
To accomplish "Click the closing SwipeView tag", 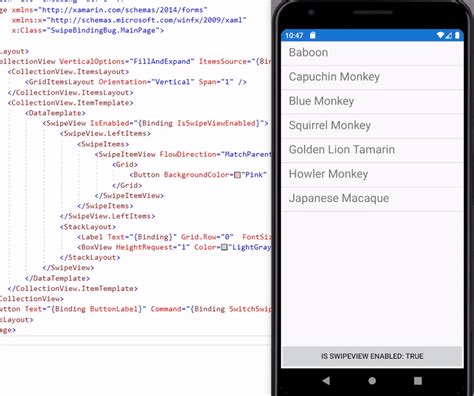I will [68, 268].
